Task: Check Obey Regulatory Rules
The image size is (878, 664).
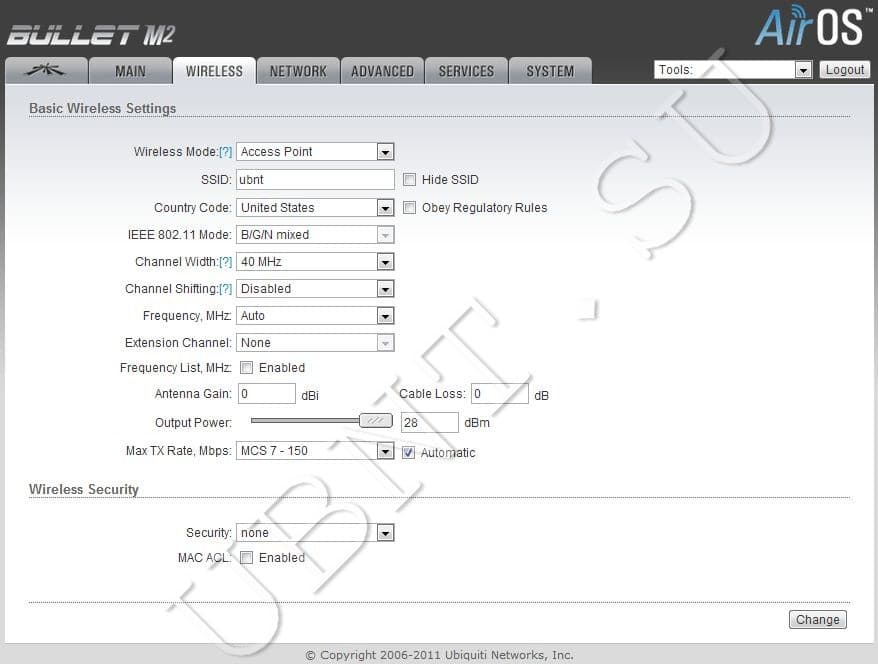Action: pos(409,208)
